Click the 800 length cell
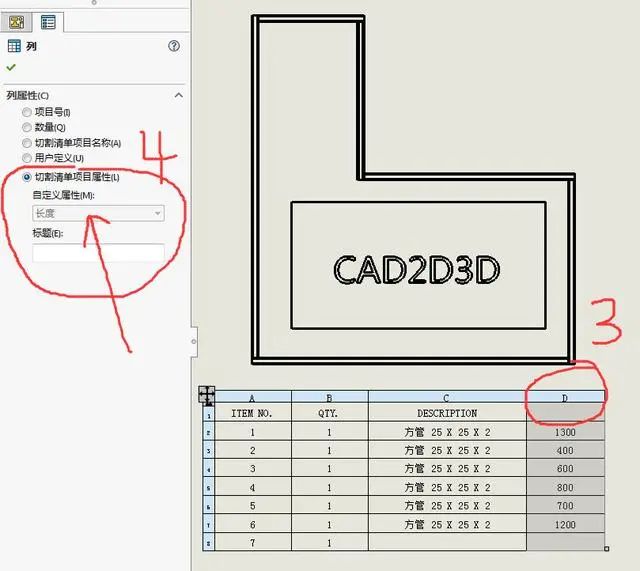 click(565, 487)
